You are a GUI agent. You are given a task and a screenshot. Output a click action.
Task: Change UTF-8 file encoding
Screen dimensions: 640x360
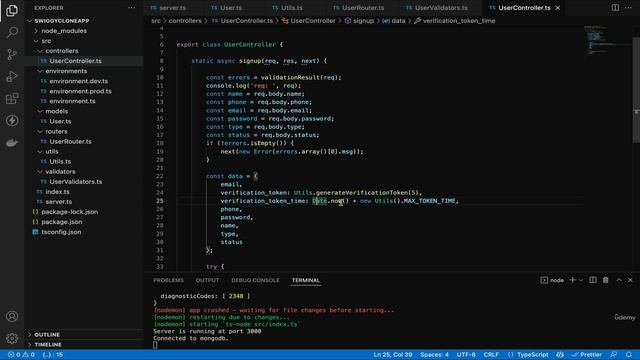click(466, 355)
